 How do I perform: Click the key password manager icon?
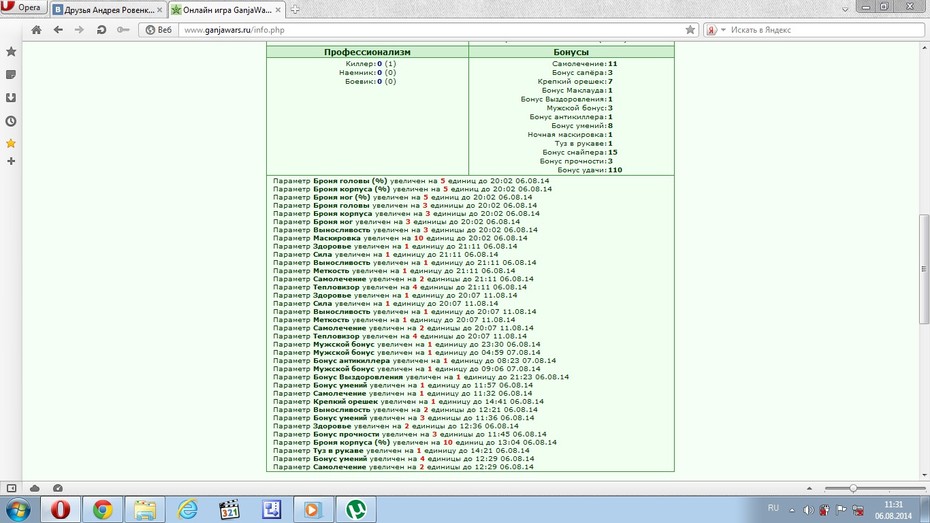pyautogui.click(x=123, y=30)
